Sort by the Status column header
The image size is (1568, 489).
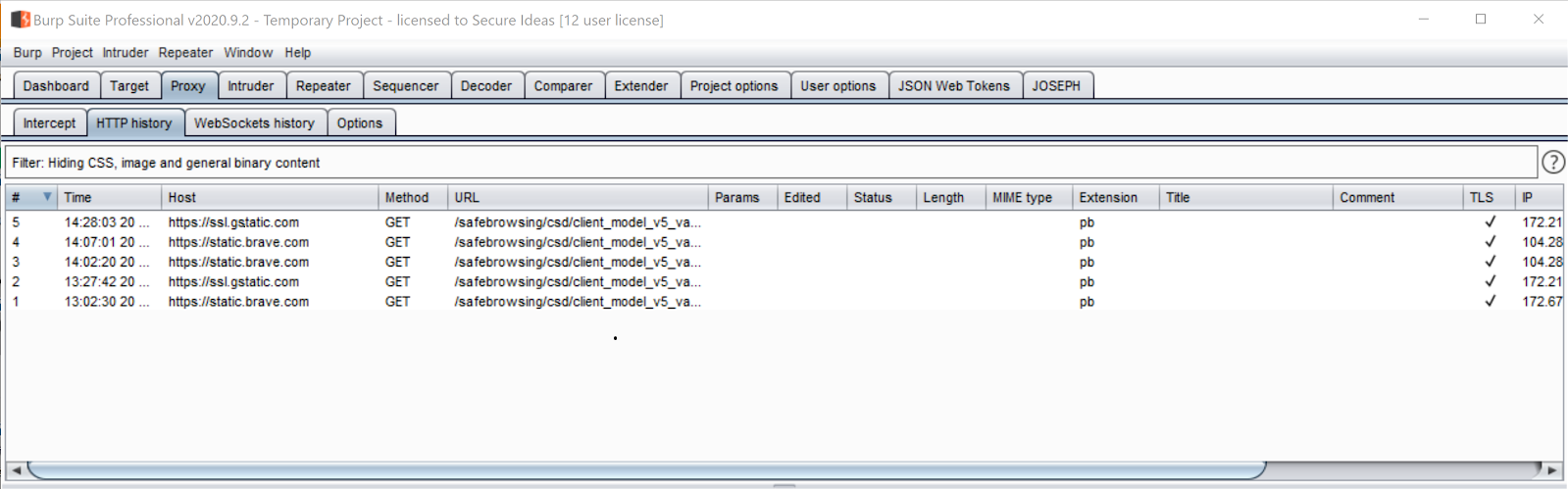882,197
